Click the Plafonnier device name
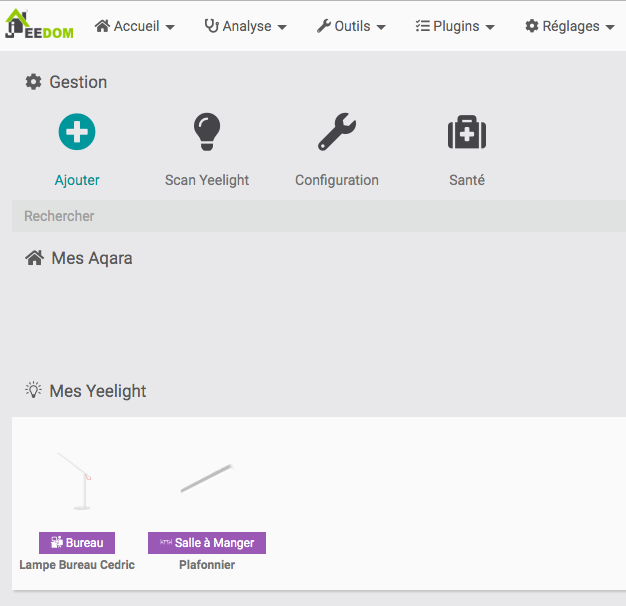This screenshot has width=626, height=606. [x=207, y=564]
